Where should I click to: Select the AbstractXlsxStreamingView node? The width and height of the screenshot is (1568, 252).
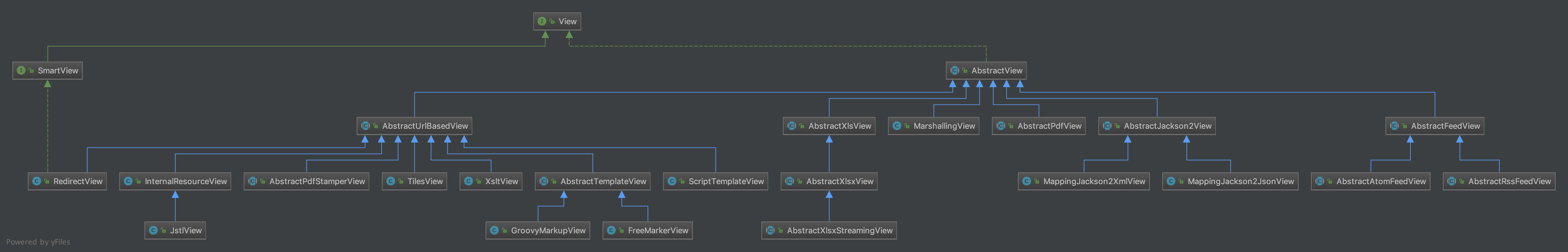pyautogui.click(x=829, y=231)
